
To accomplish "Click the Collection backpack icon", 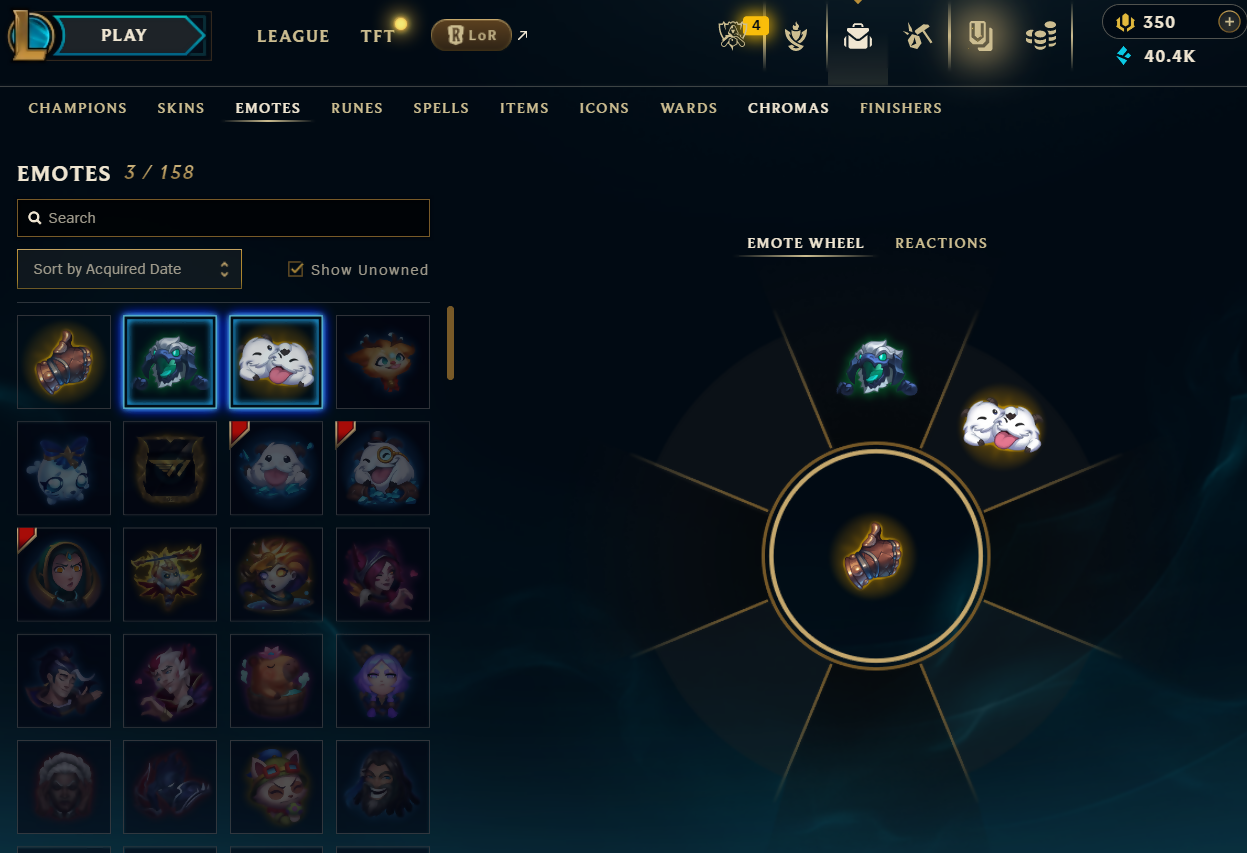I will pos(857,37).
